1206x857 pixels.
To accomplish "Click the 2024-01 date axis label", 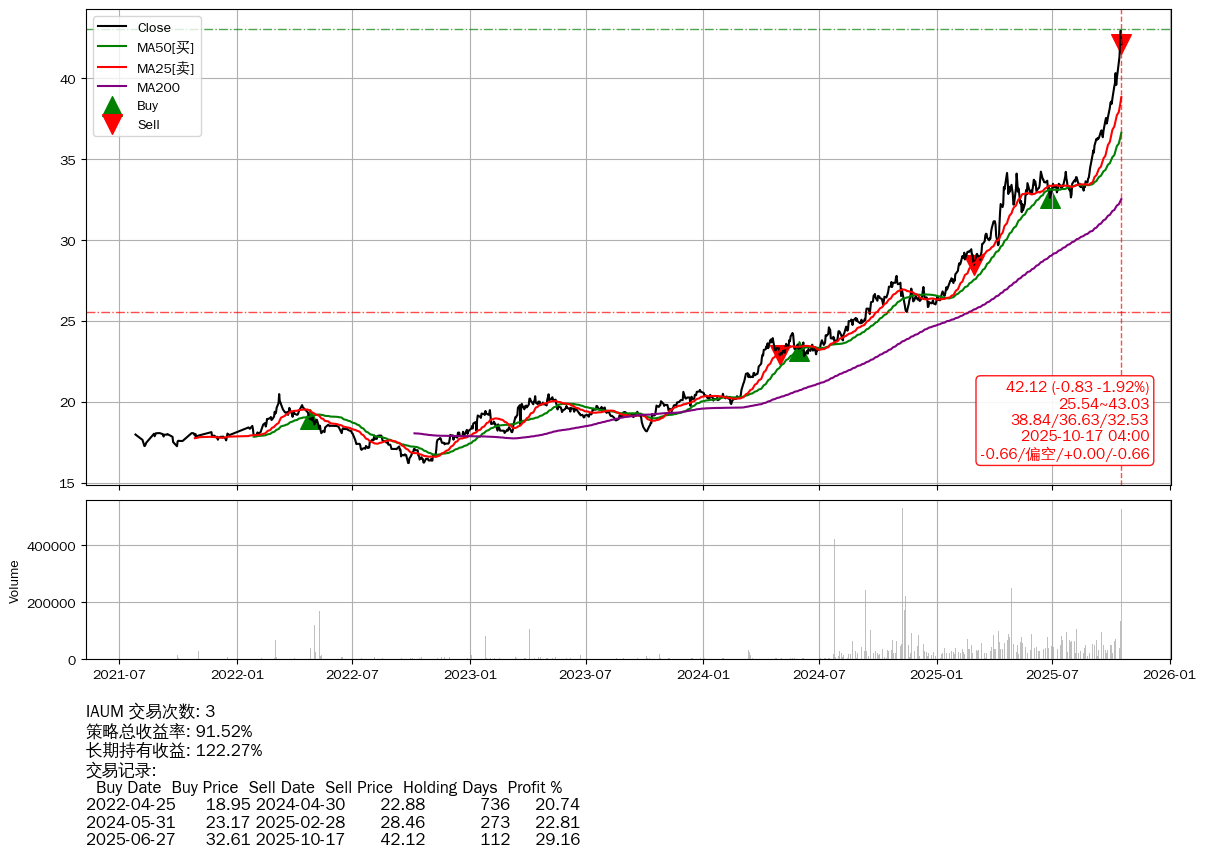I will pyautogui.click(x=703, y=674).
